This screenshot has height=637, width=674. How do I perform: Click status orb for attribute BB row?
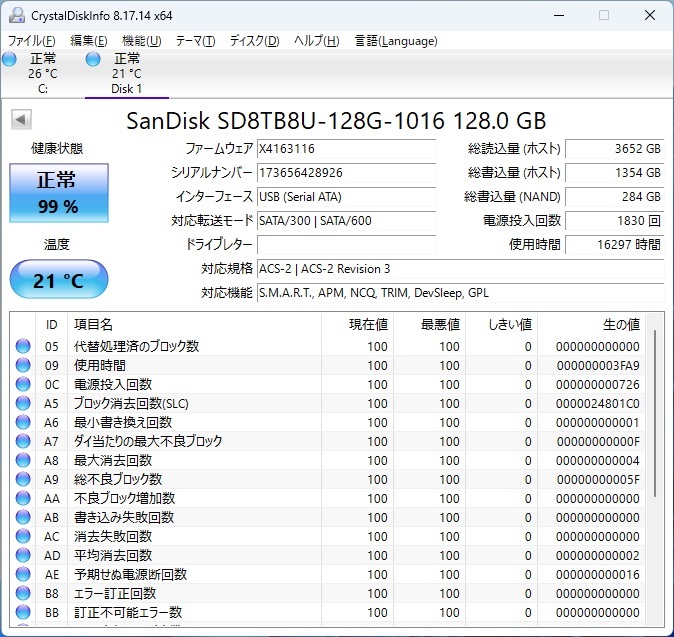[23, 612]
